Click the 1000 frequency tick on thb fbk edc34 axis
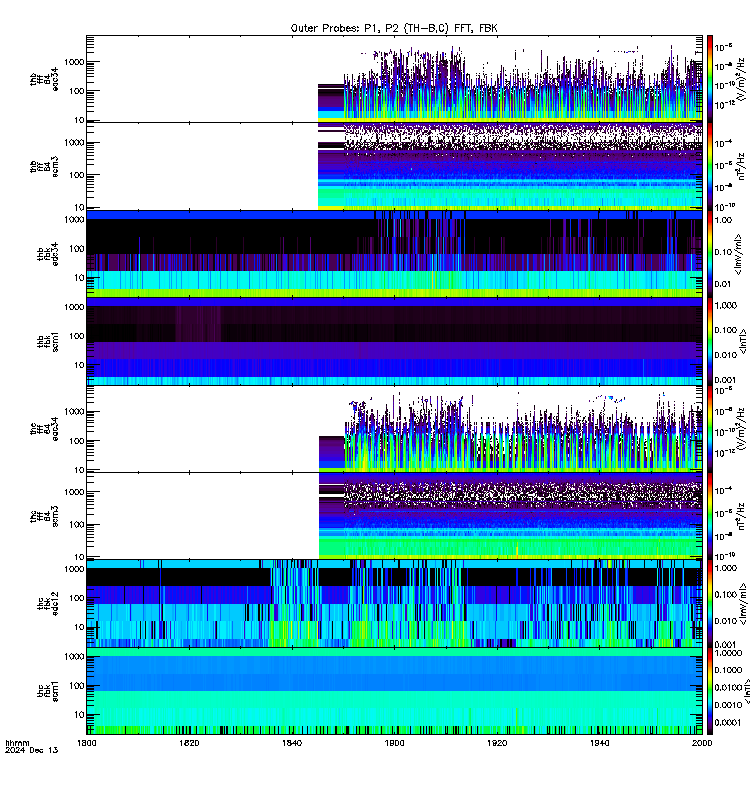 point(74,220)
